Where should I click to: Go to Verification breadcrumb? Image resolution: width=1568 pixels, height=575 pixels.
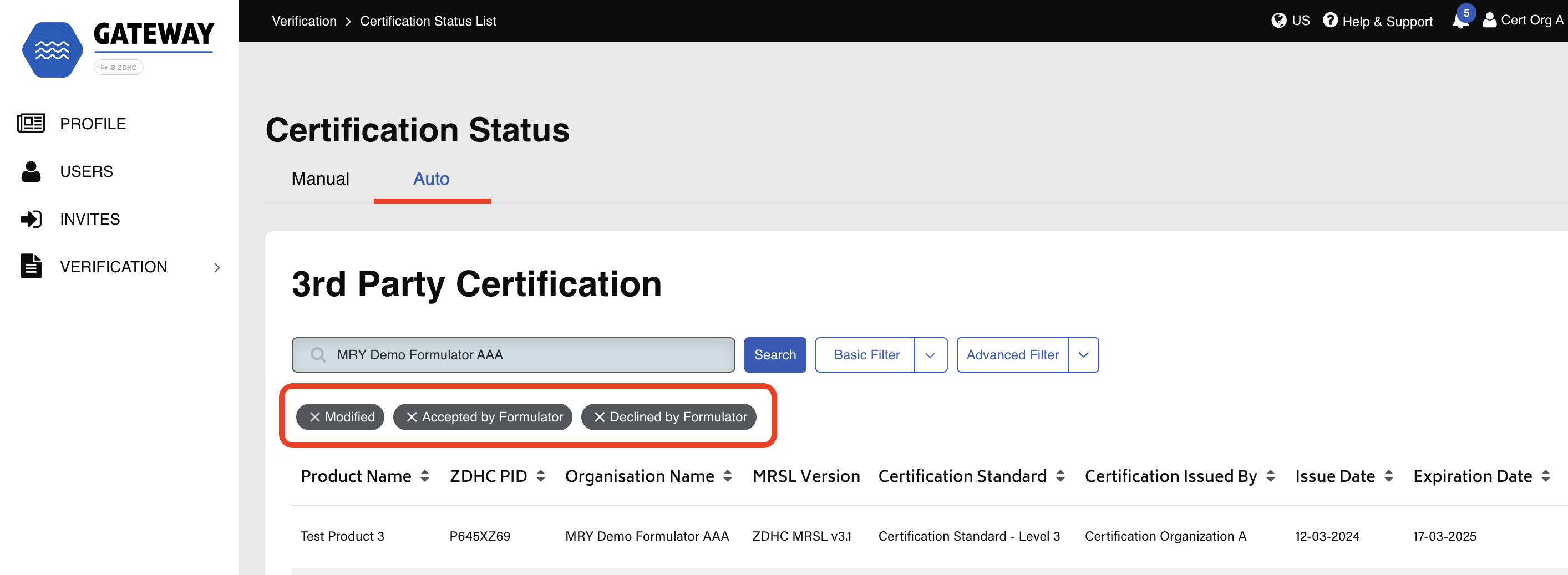pos(305,21)
